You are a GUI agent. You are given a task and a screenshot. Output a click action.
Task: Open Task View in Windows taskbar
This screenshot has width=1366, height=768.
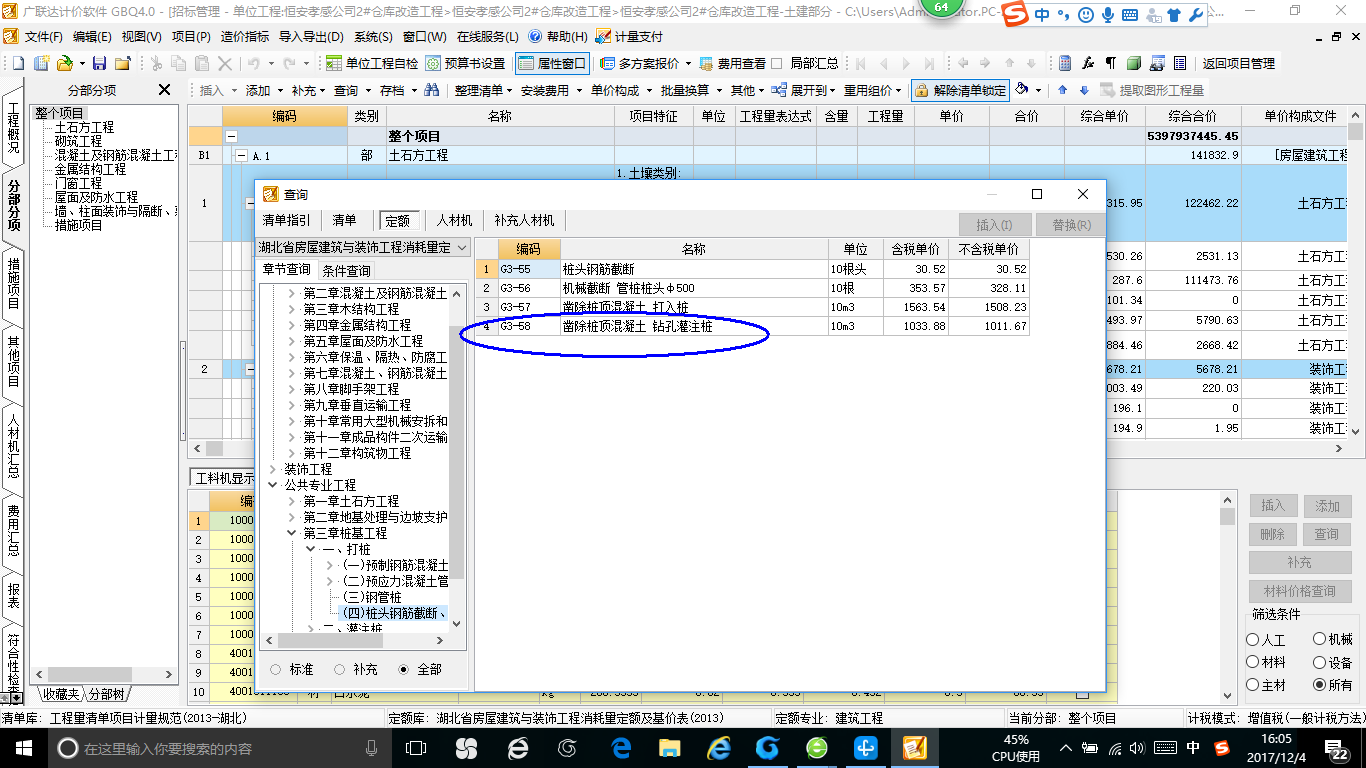[x=416, y=748]
